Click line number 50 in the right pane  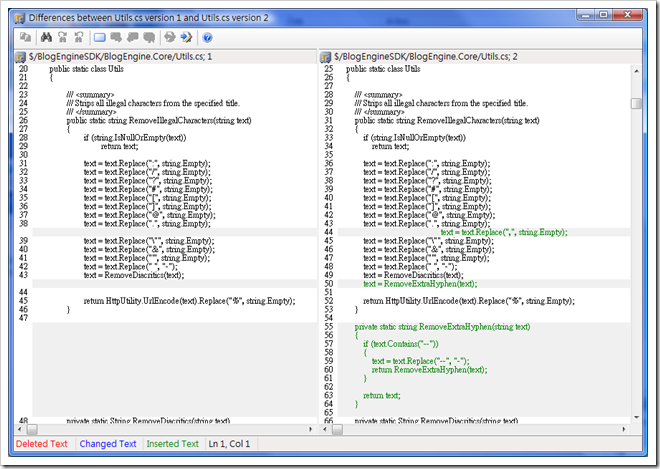coord(329,284)
